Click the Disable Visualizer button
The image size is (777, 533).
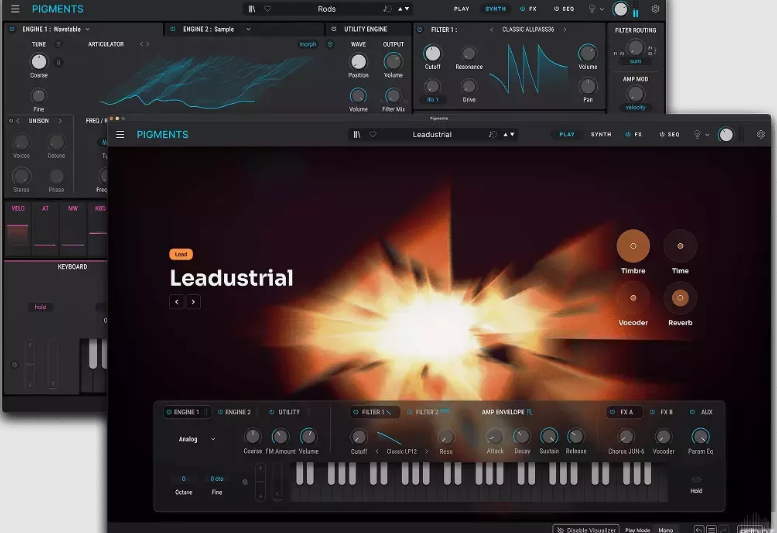586,529
